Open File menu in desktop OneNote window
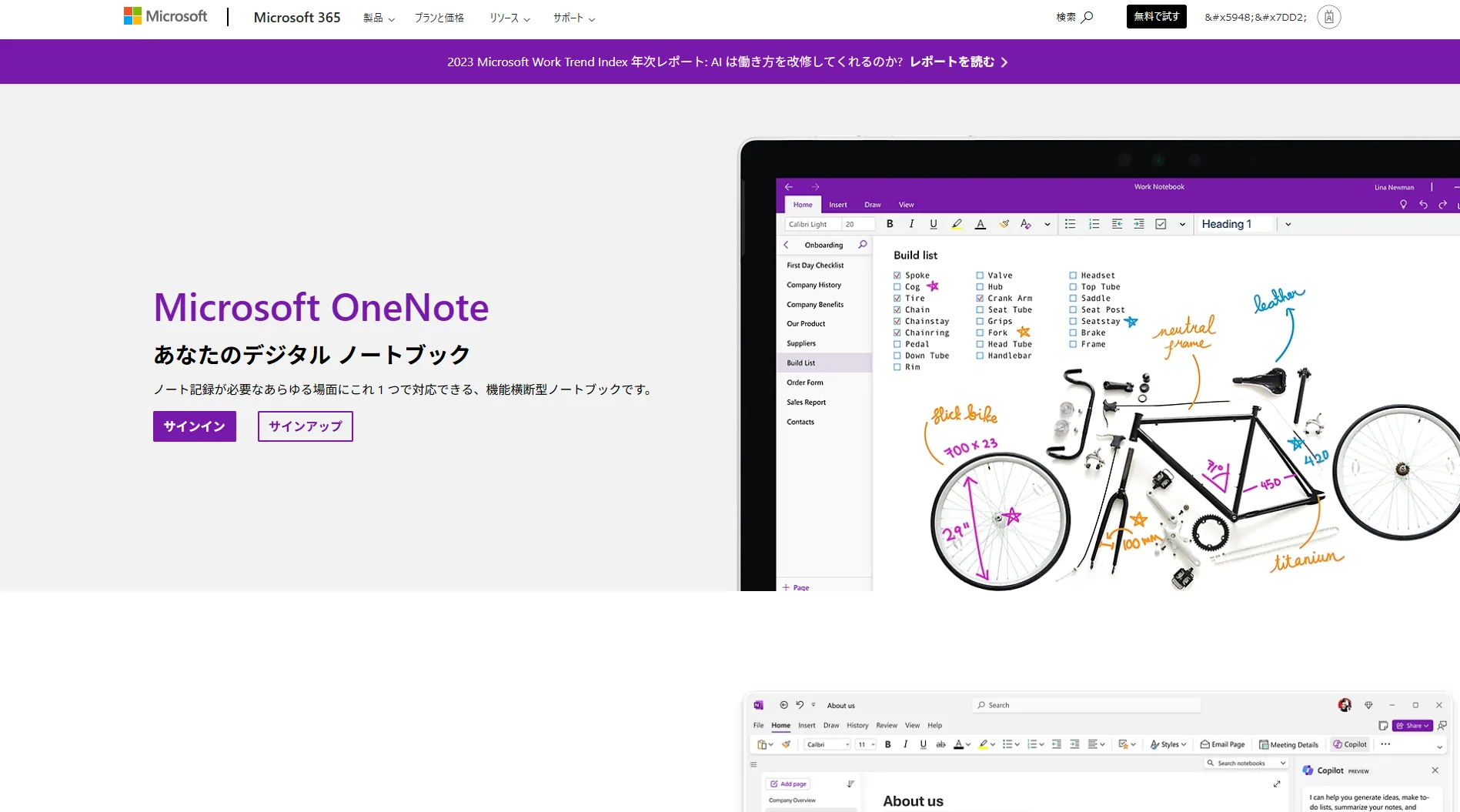Image resolution: width=1460 pixels, height=812 pixels. point(758,725)
